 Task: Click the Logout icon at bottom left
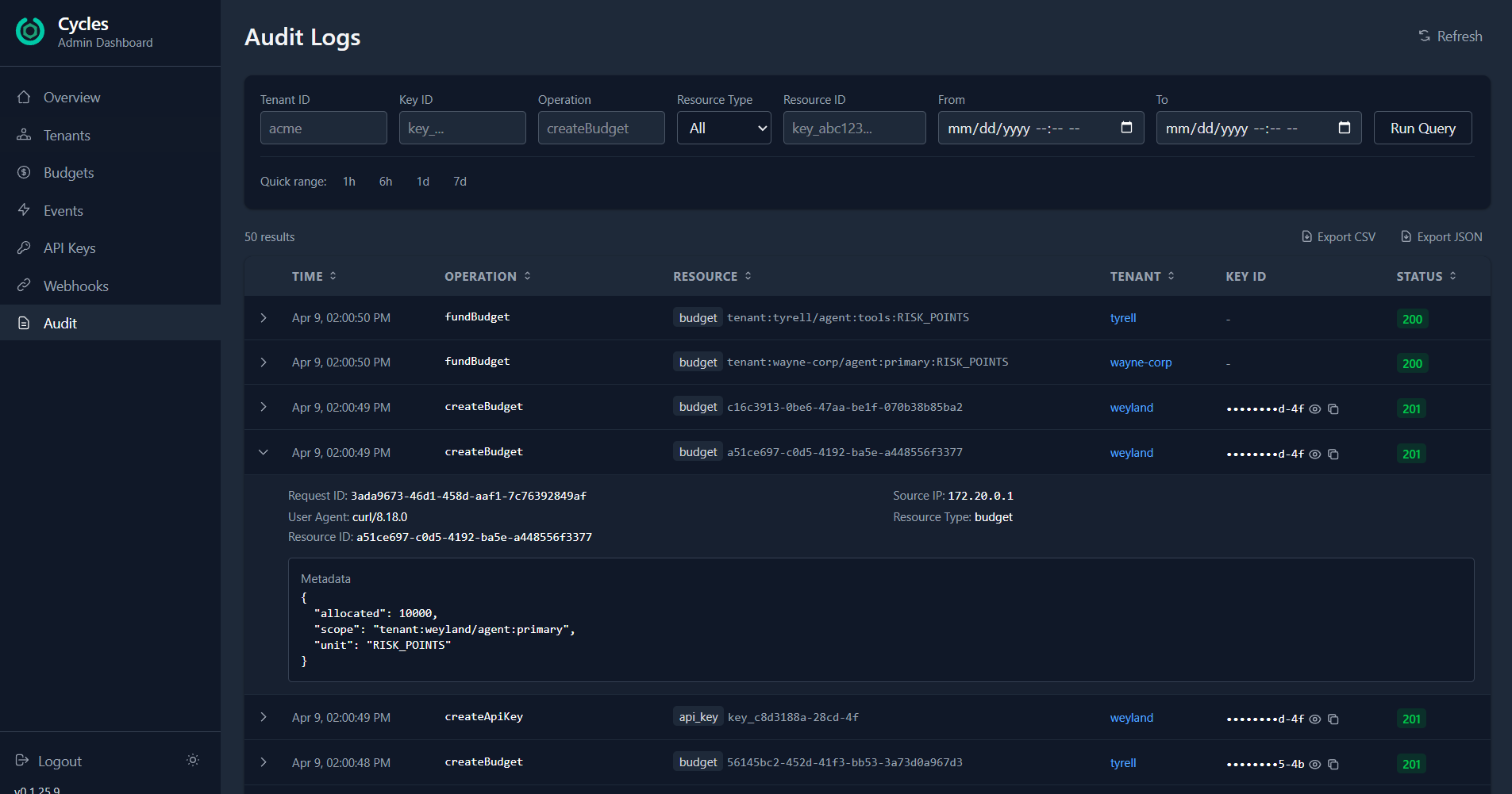24,761
